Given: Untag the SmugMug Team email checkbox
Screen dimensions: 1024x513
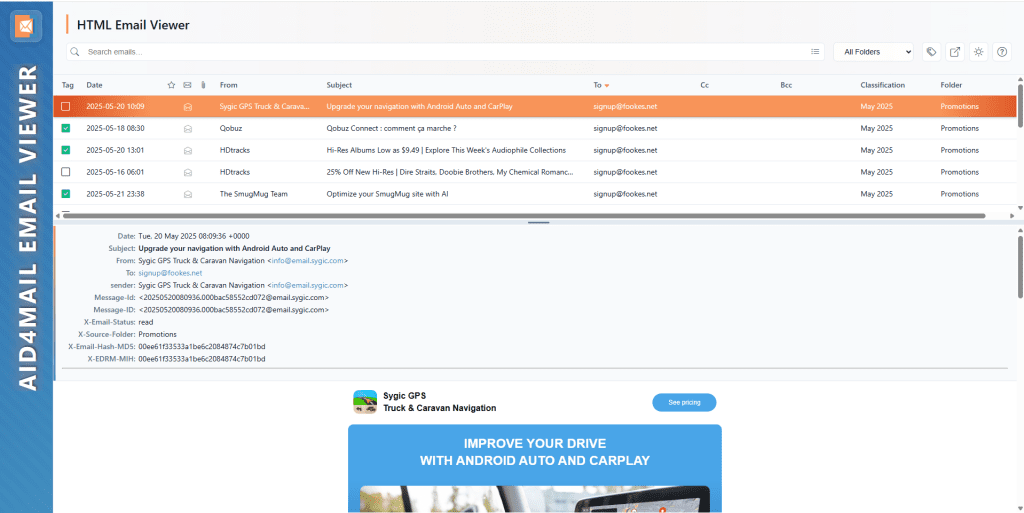Looking at the screenshot, I should (x=65, y=194).
